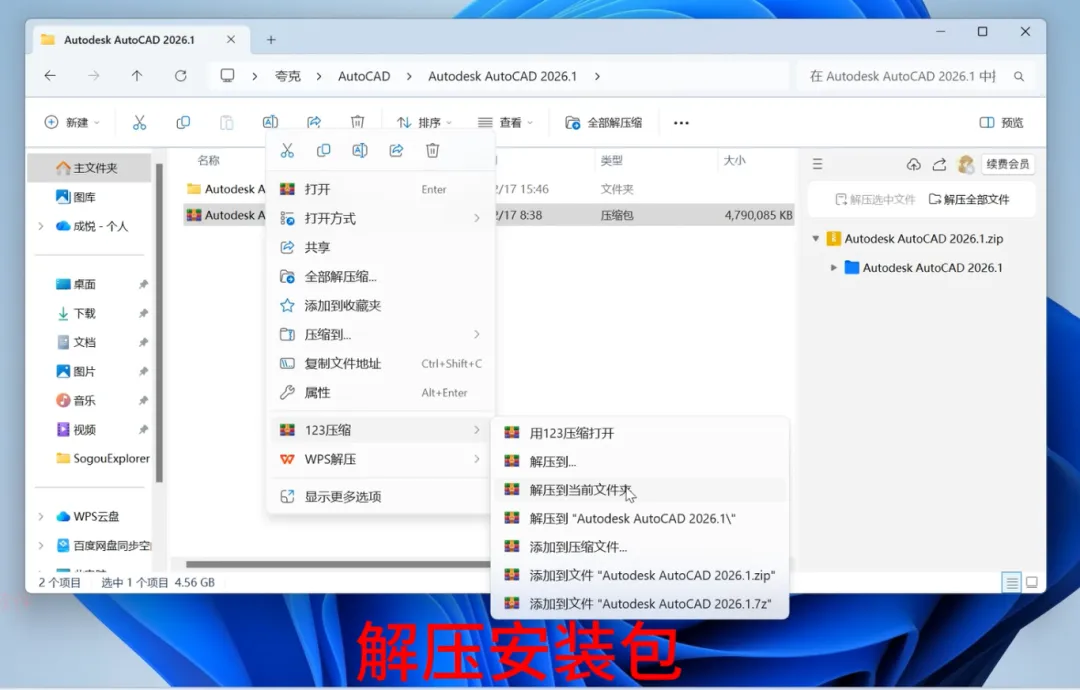
Task: Open 属性 in the context menu
Action: (x=380, y=393)
